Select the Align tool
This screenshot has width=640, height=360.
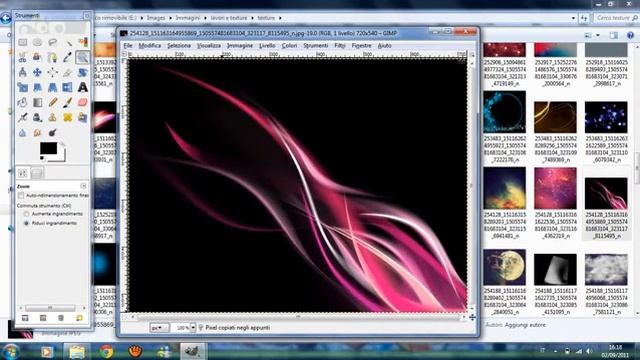click(52, 72)
